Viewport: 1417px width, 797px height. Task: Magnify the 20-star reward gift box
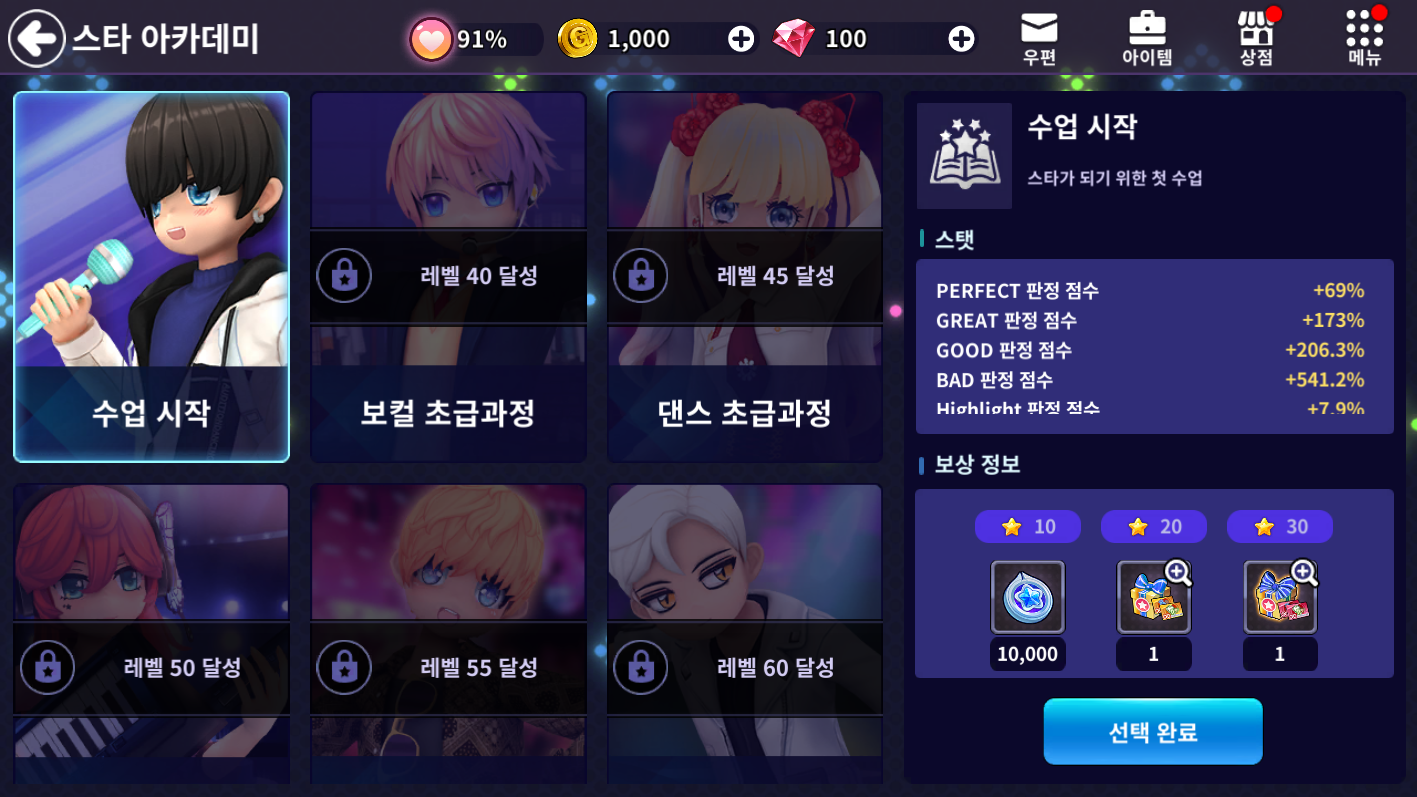[1178, 573]
